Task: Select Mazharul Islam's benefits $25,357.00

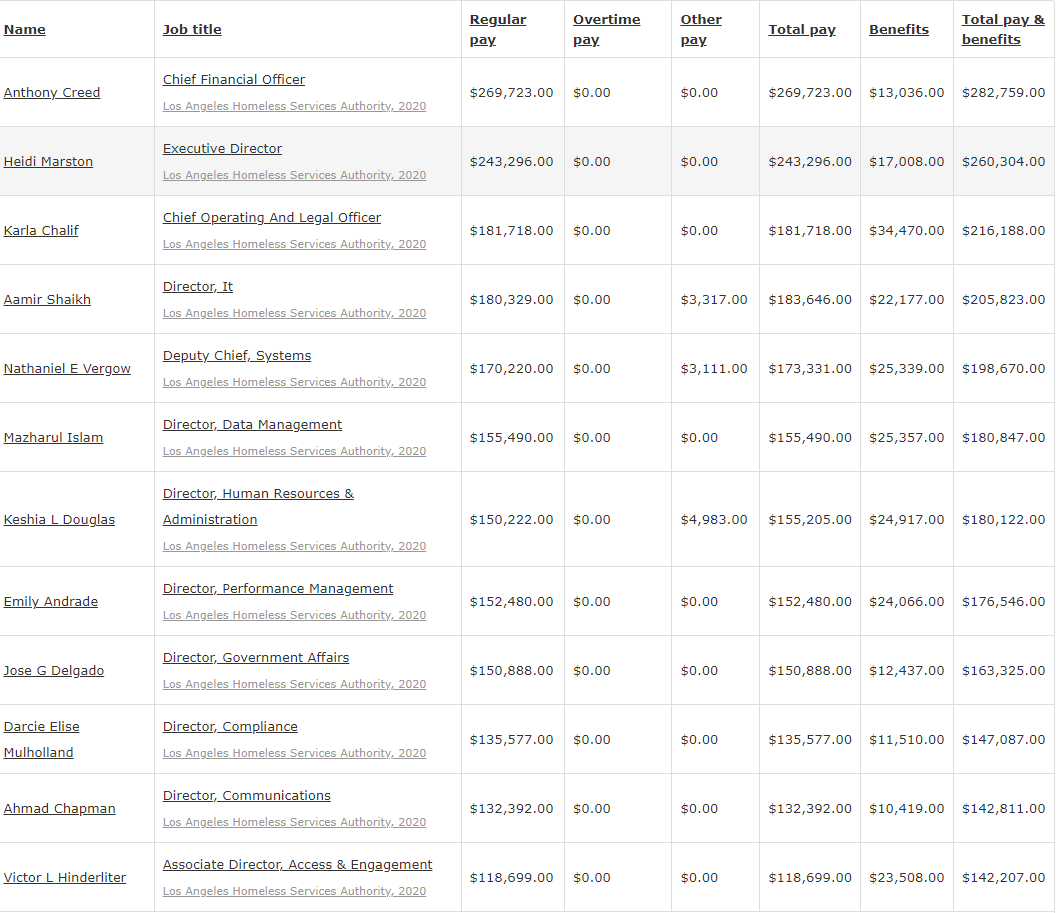Action: tap(906, 438)
